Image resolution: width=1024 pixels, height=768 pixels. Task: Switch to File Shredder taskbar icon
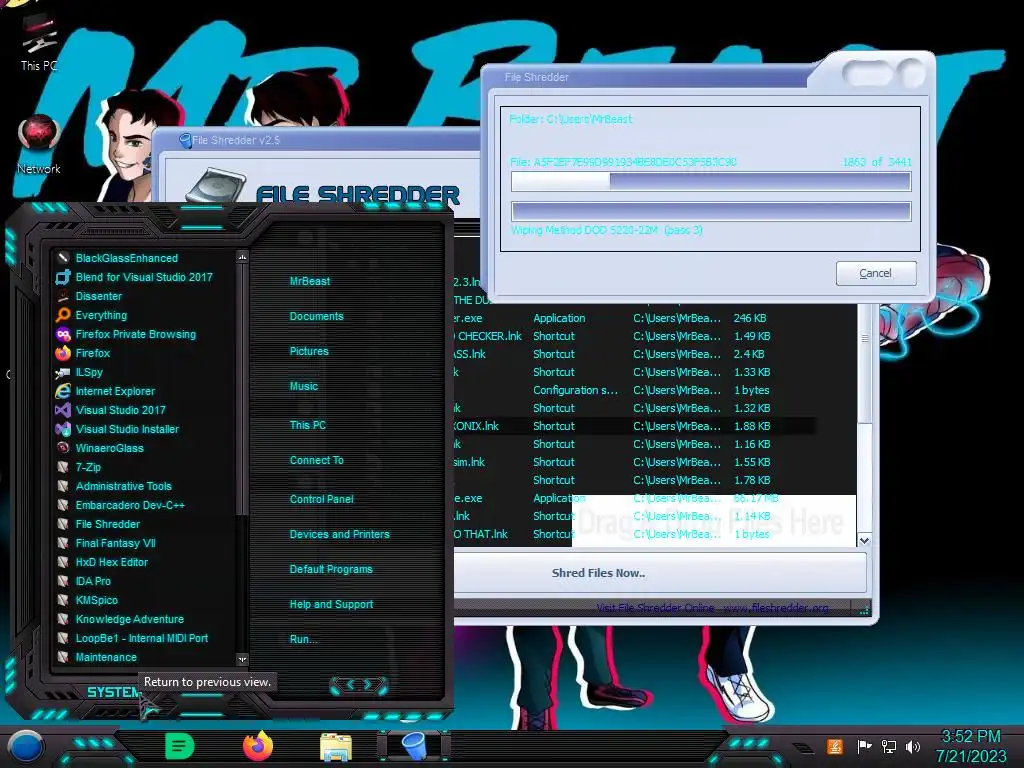(x=413, y=746)
